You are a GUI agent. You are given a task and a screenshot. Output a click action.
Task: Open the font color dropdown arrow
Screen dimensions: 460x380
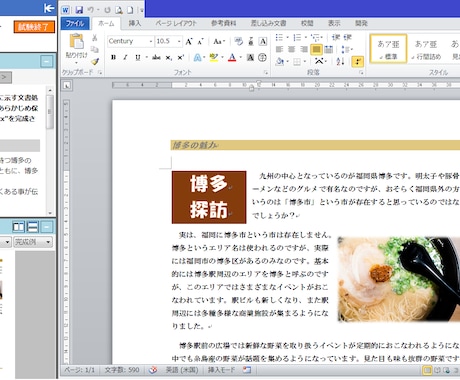click(241, 58)
